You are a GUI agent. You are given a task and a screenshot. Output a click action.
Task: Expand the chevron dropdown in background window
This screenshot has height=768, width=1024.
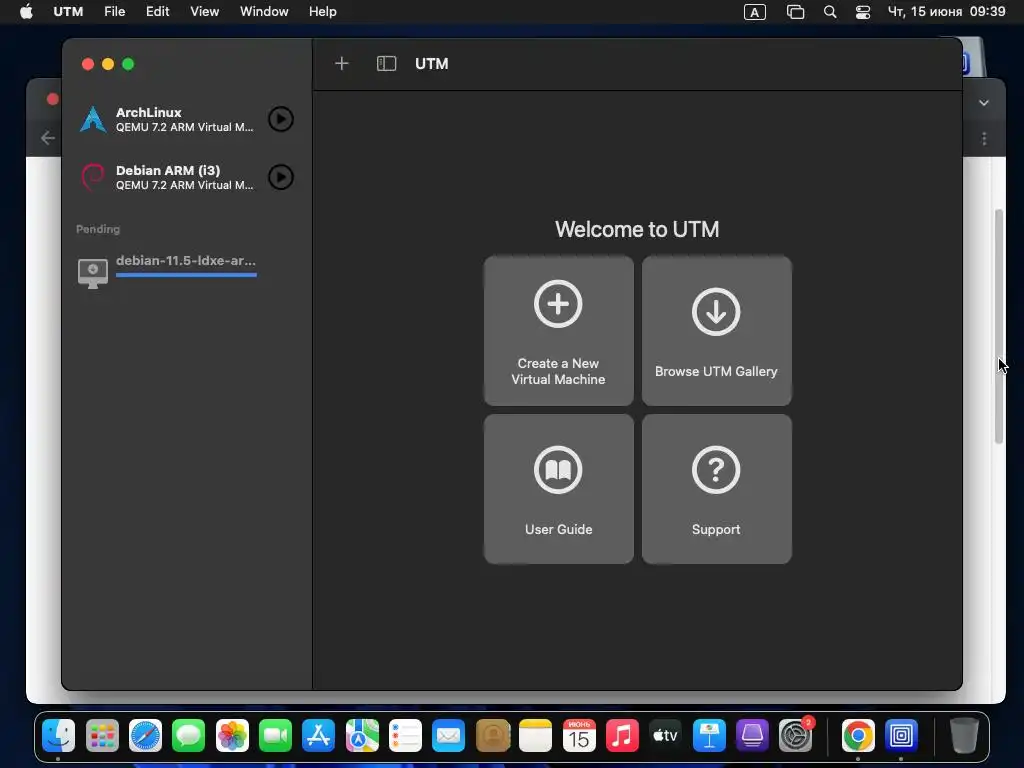click(x=984, y=103)
